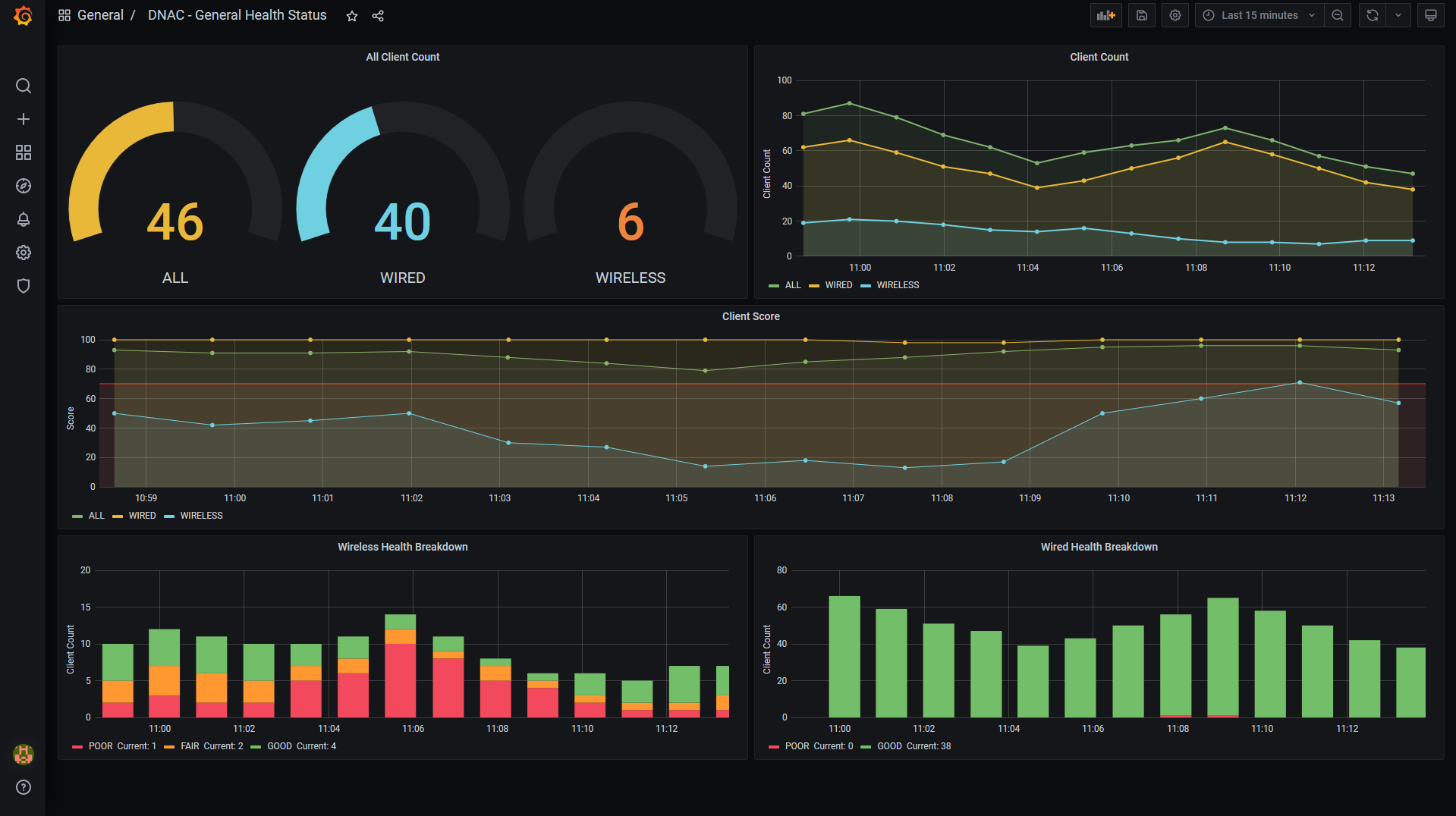Save the dashboard with disk icon
1456x816 pixels.
pos(1142,15)
